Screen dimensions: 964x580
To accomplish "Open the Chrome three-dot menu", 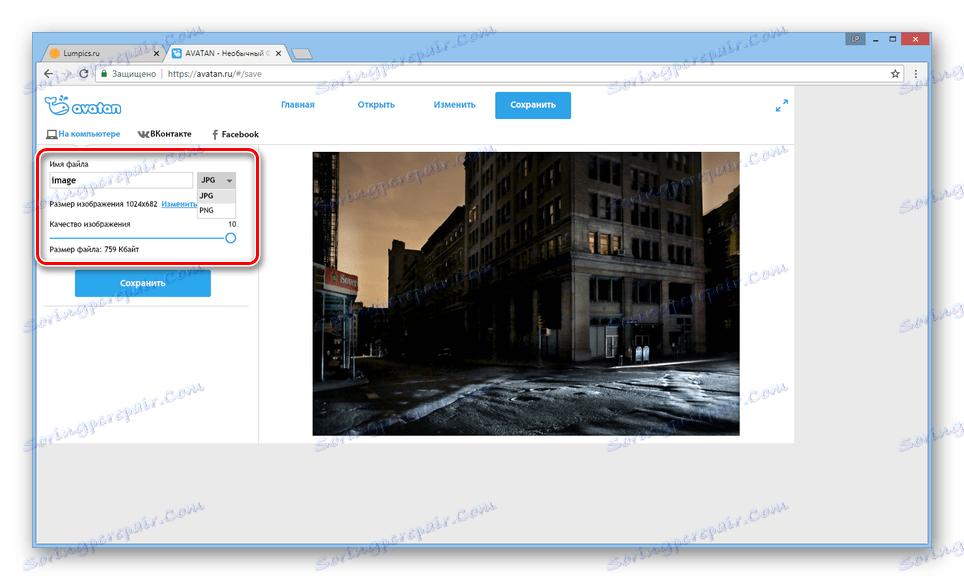I will (915, 74).
